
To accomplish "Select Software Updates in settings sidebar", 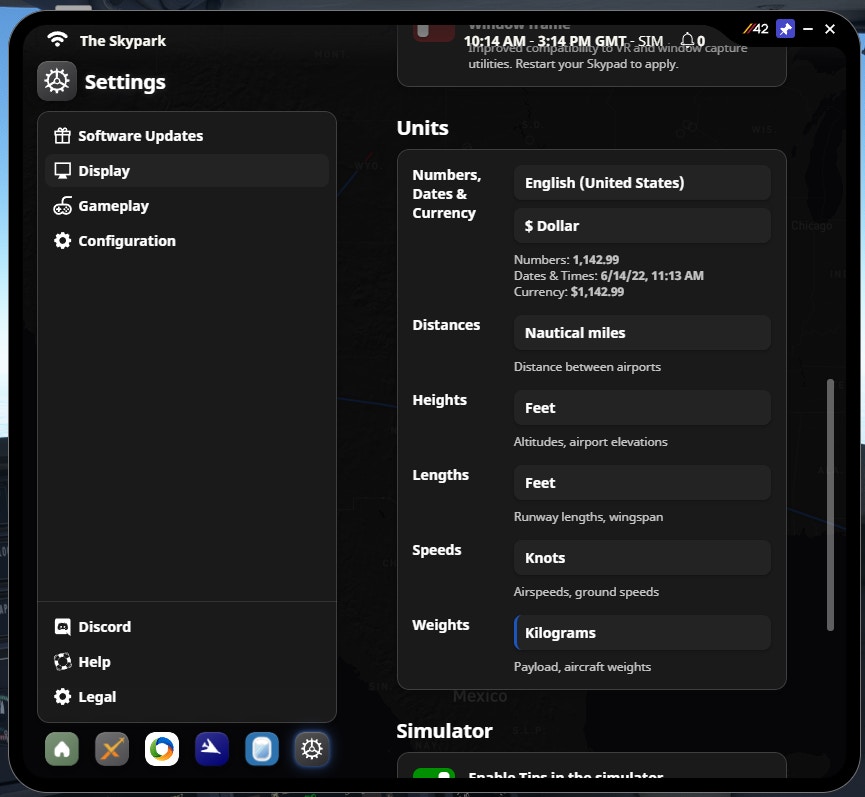I will 140,136.
